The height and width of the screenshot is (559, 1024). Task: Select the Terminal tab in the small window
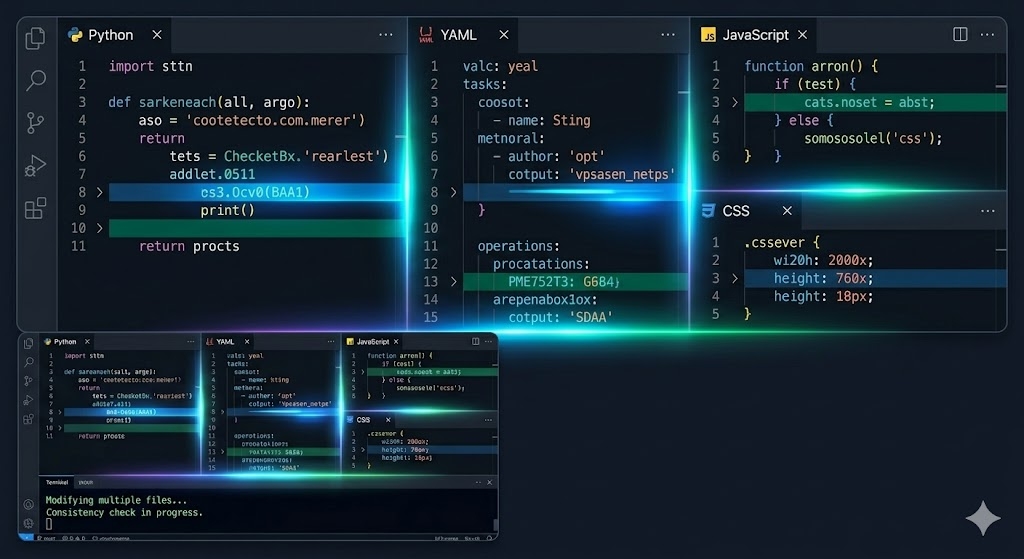pyautogui.click(x=57, y=483)
